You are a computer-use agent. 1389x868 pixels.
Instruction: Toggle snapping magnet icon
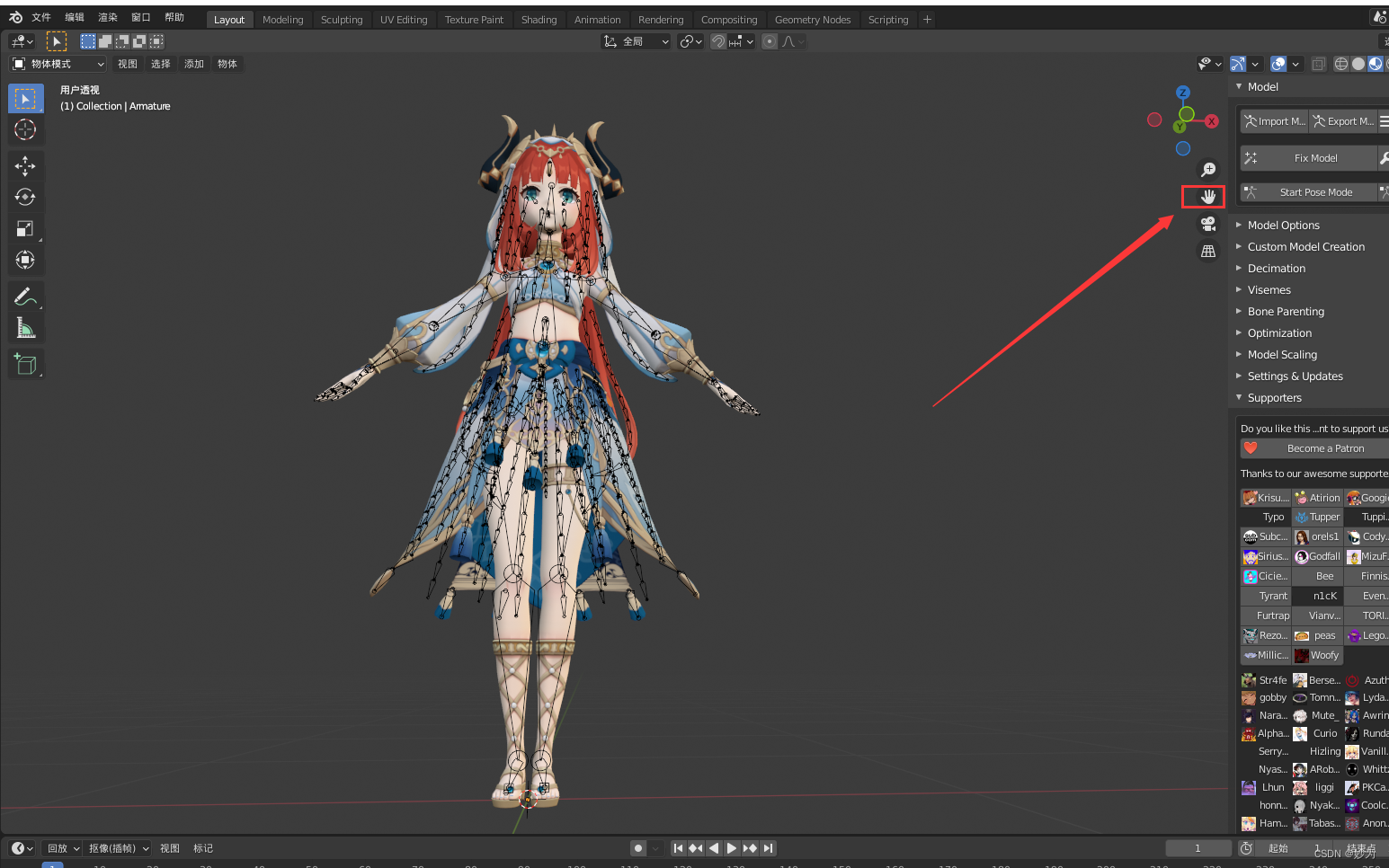718,41
